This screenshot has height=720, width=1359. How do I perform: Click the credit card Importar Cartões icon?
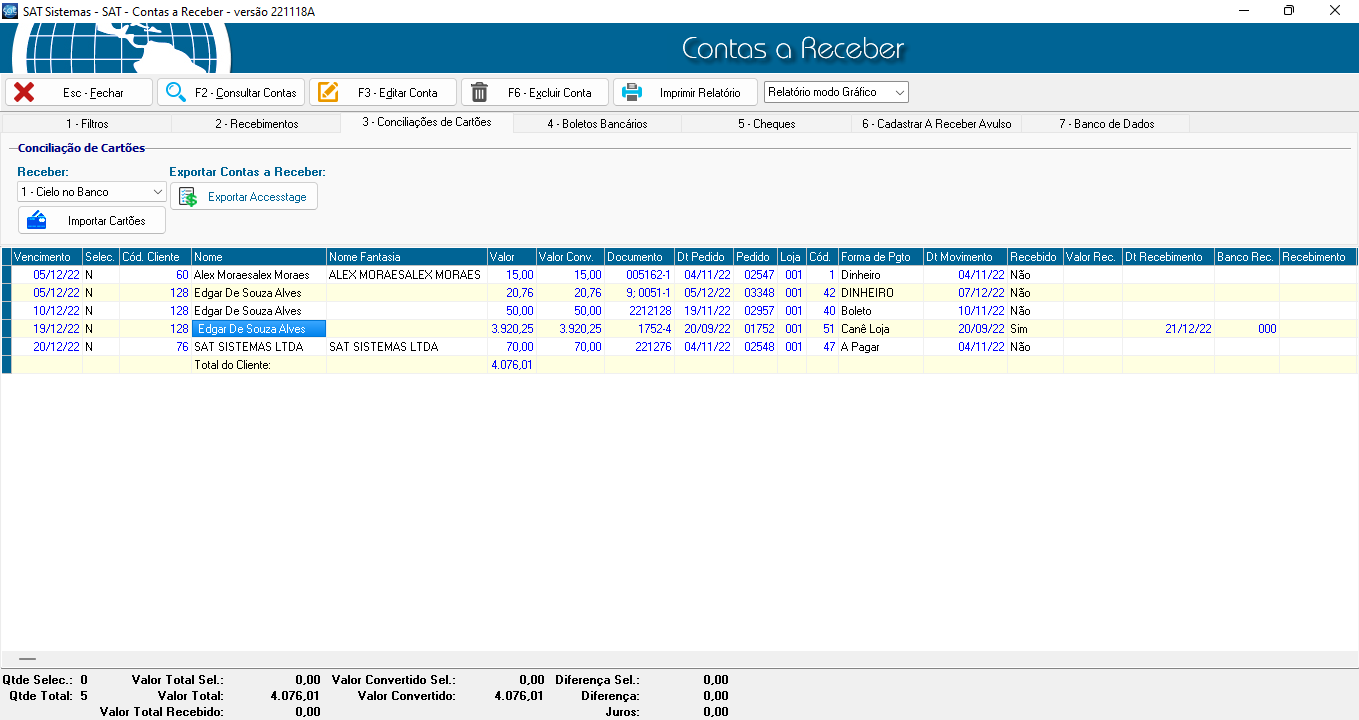tap(37, 220)
